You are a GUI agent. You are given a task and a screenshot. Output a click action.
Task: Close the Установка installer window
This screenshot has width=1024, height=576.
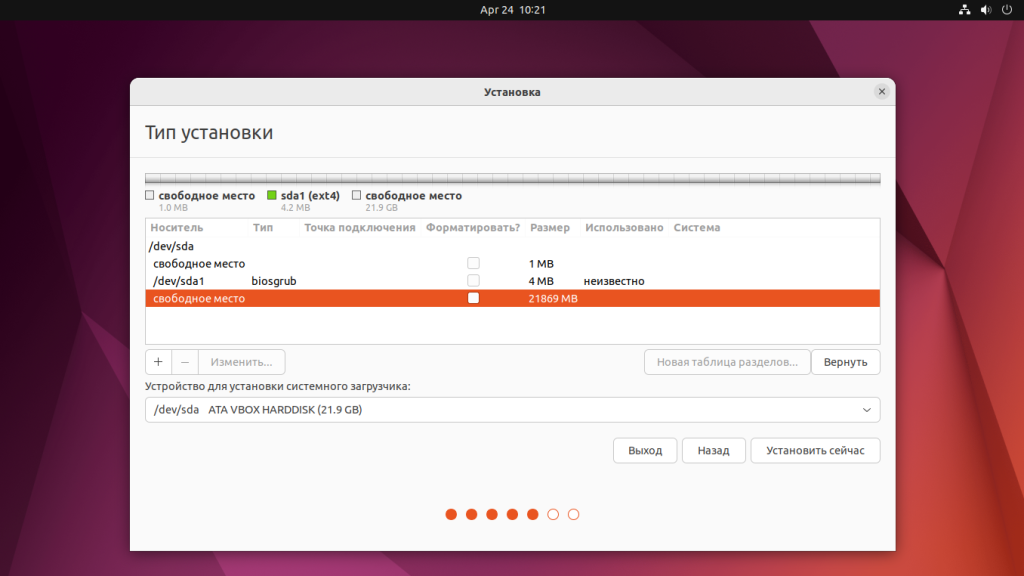881,92
